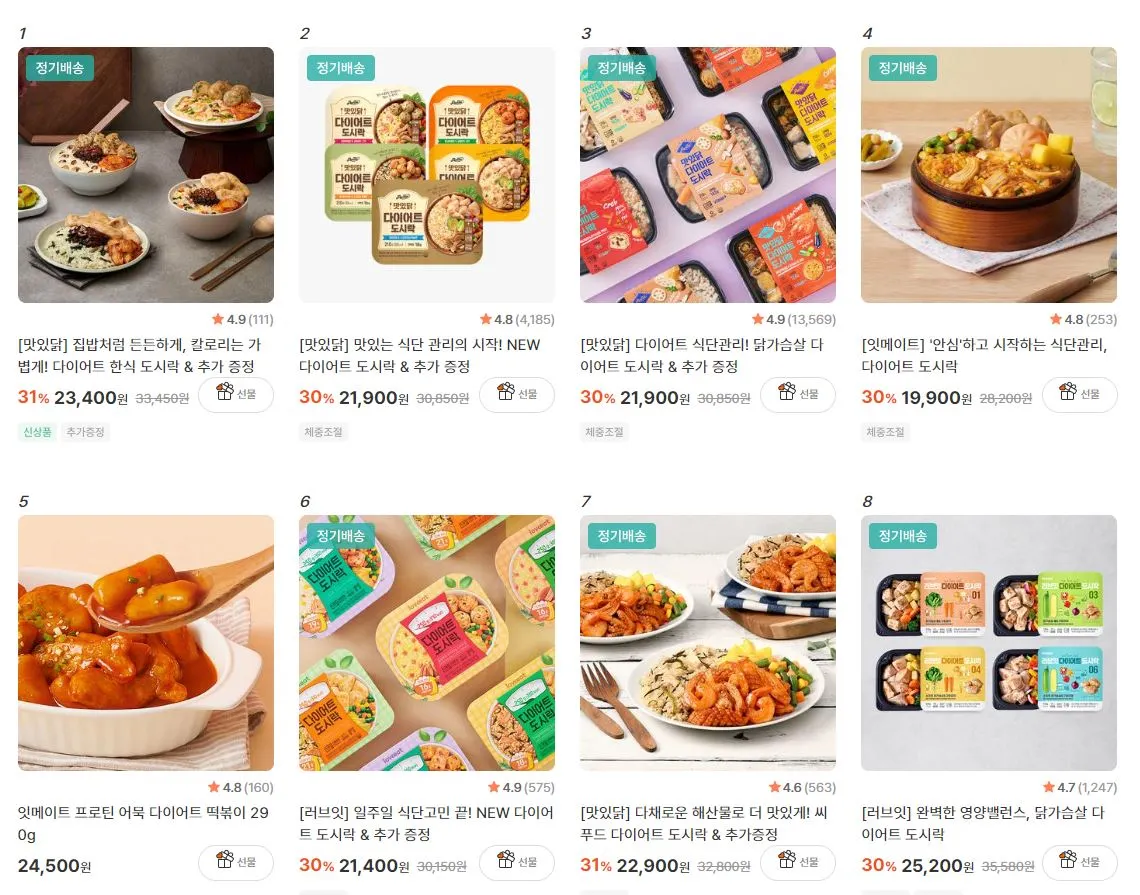The height and width of the screenshot is (895, 1140).
Task: Click gift button on 닭가슴살 다이어트 도시락 item 3
Action: 798,395
